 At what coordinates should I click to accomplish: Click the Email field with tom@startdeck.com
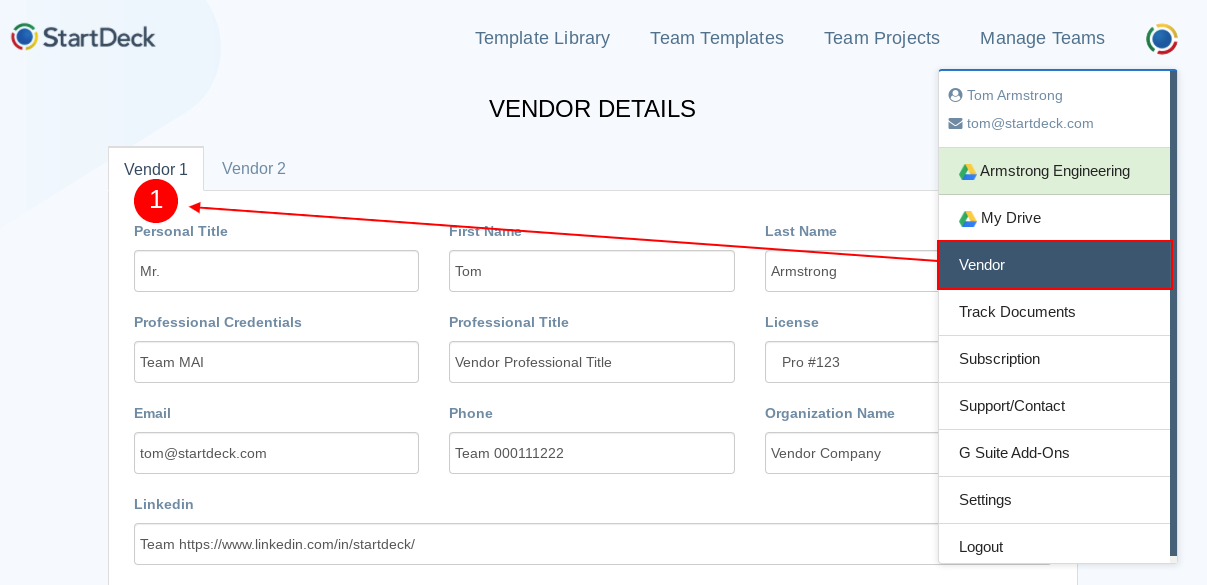tap(276, 453)
